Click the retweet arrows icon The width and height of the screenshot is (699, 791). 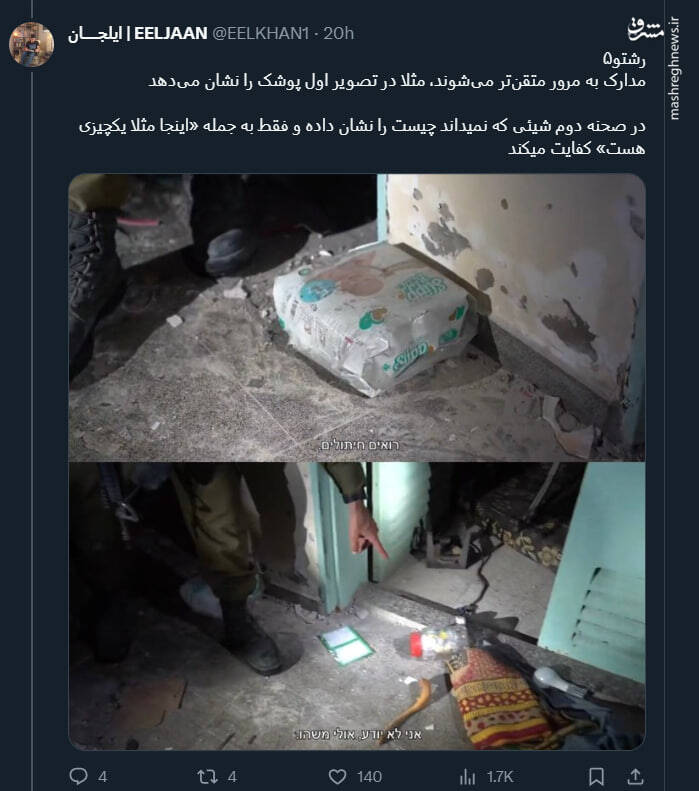pyautogui.click(x=207, y=776)
